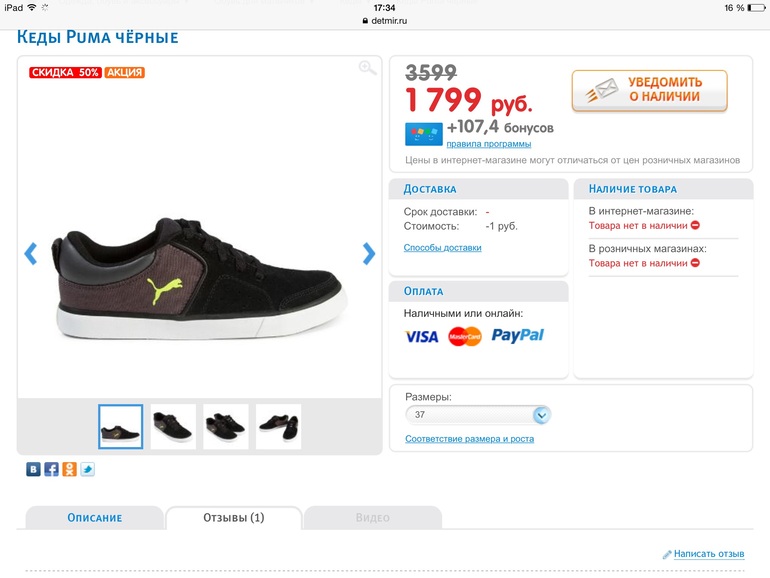Show next product photo with right arrow

tap(369, 254)
